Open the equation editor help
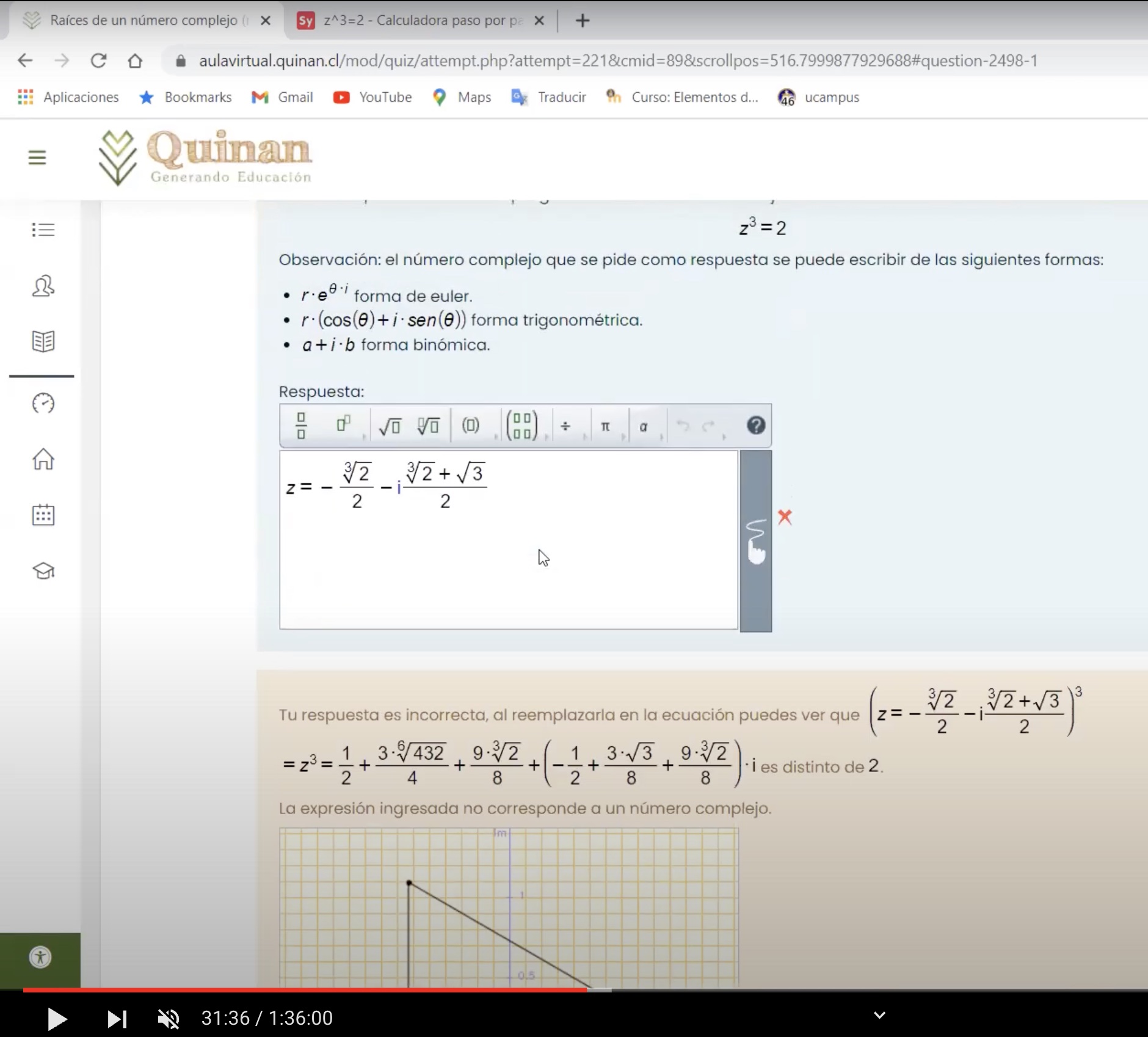The image size is (1148, 1037). [x=756, y=425]
